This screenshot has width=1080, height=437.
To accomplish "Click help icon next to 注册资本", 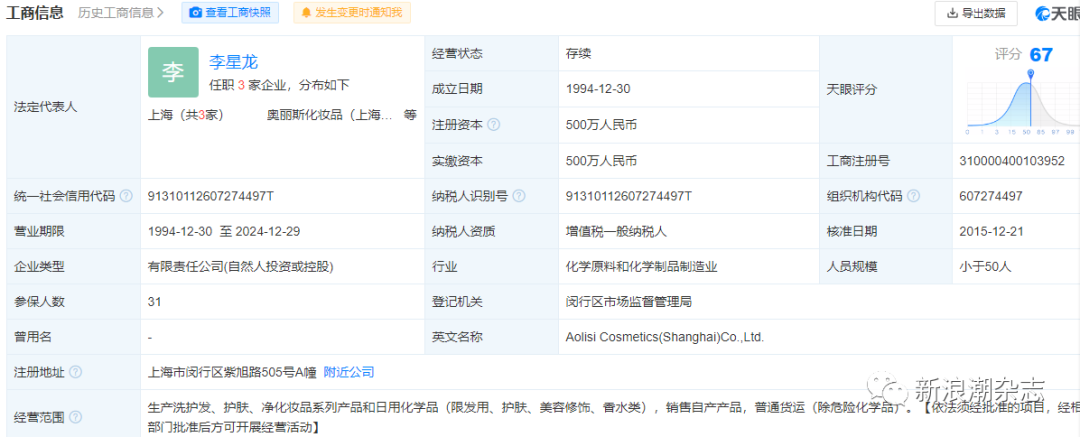I will [x=493, y=125].
